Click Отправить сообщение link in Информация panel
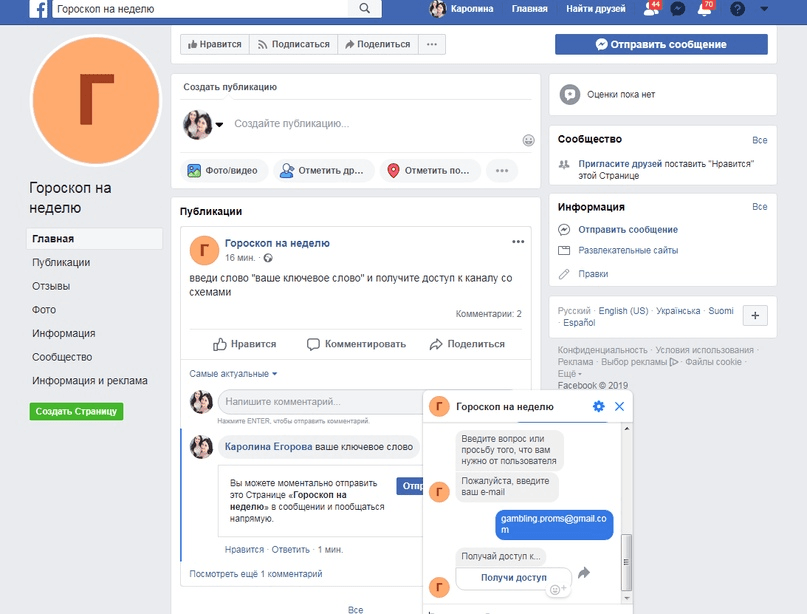Image resolution: width=807 pixels, height=614 pixels. (628, 230)
